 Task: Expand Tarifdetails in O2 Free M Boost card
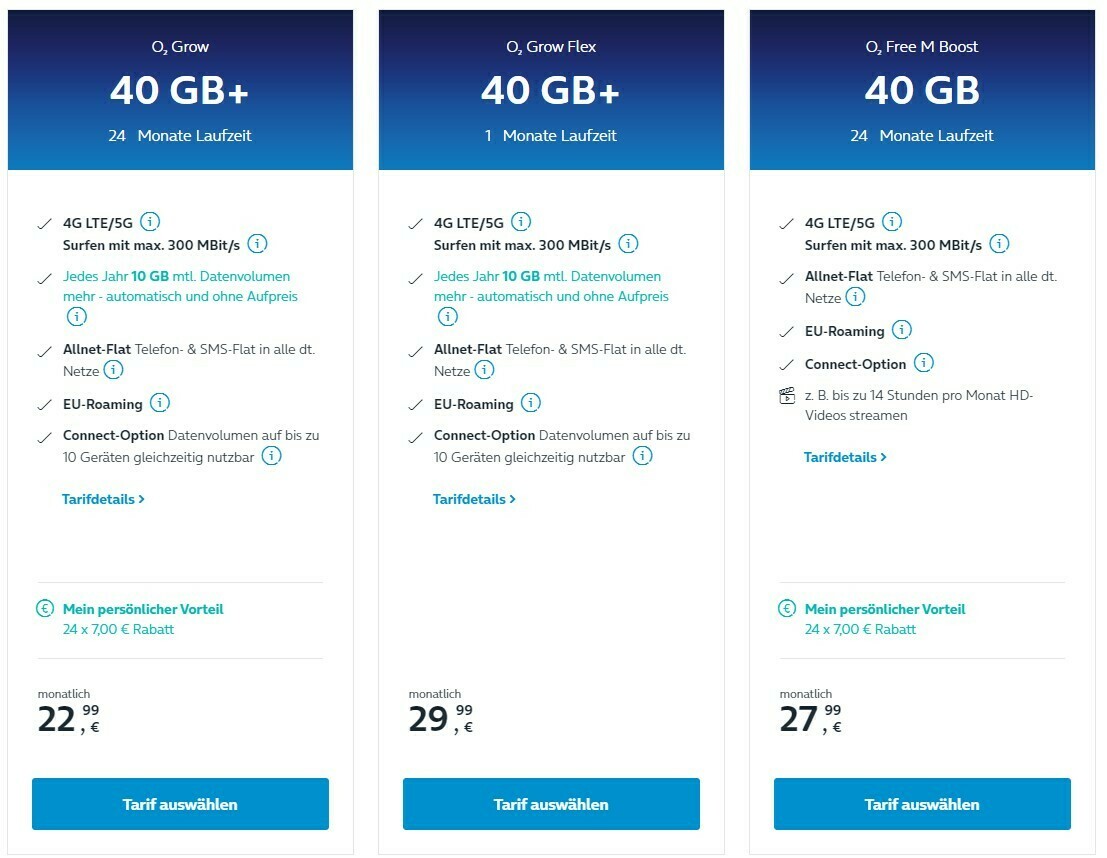pos(845,458)
